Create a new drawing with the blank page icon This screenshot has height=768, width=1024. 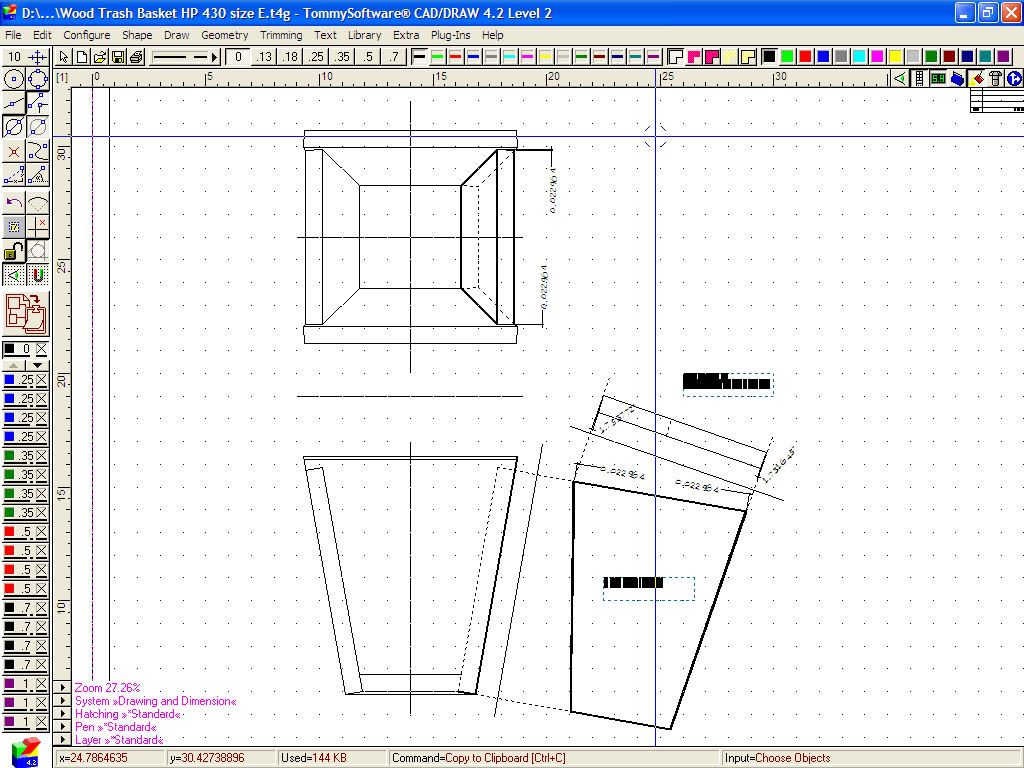82,57
